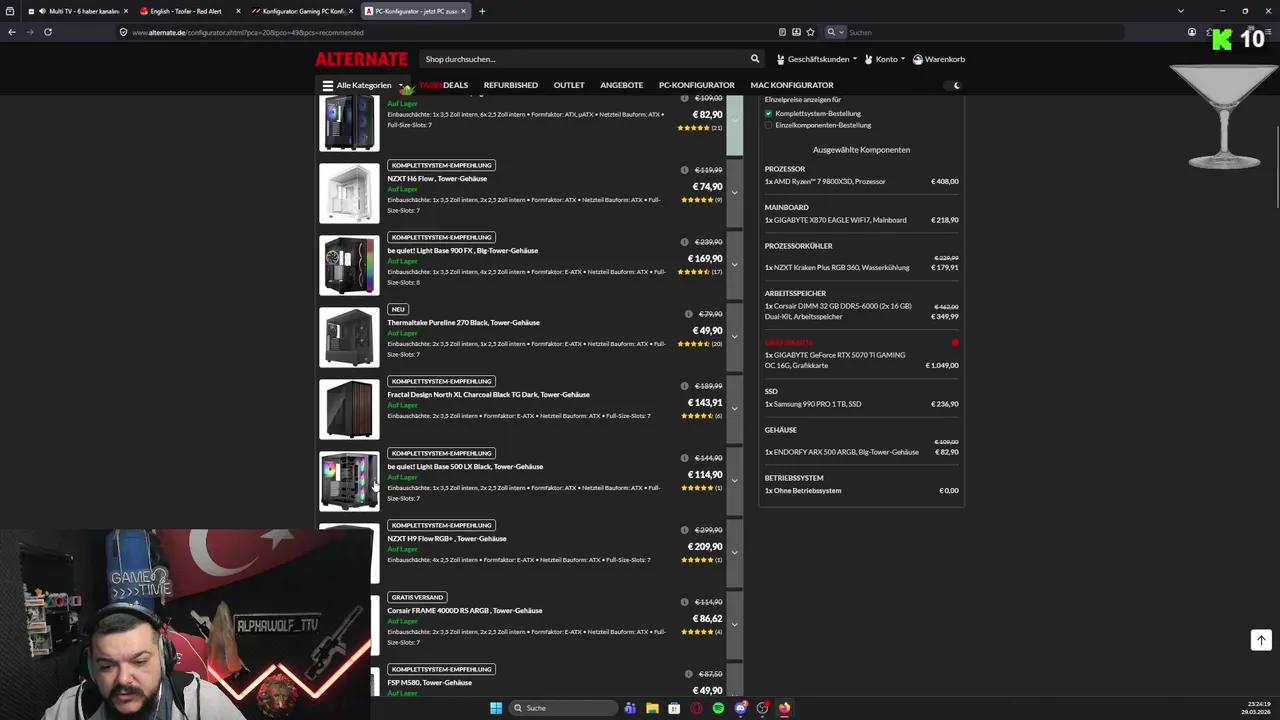Image resolution: width=1280 pixels, height=720 pixels.
Task: Click info icon for NZXT H6 Flow
Action: click(684, 170)
